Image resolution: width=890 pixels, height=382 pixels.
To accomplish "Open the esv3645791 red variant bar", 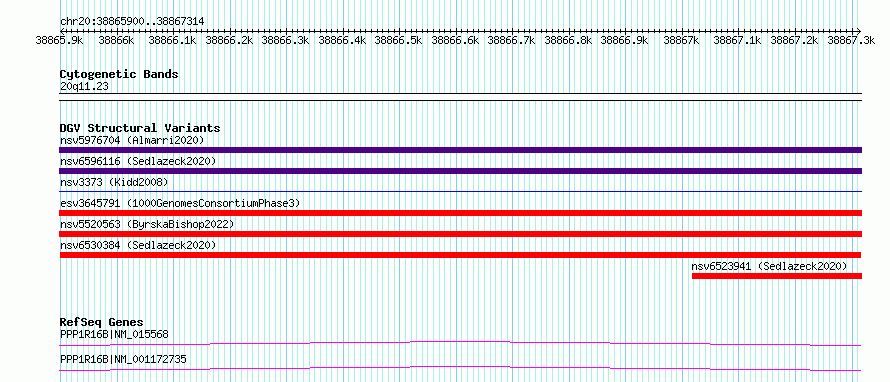I will click(x=460, y=213).
